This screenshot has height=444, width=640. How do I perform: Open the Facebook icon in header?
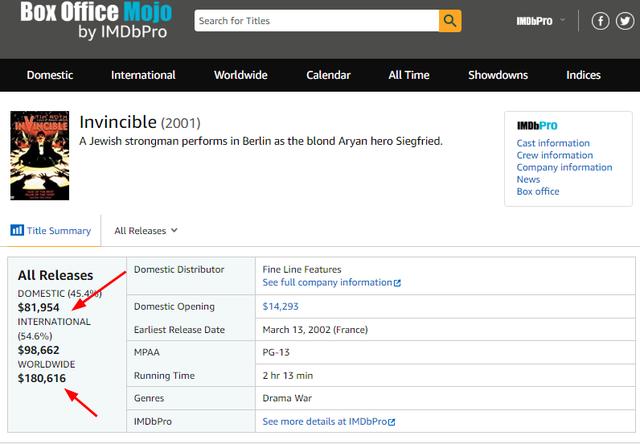click(x=600, y=21)
